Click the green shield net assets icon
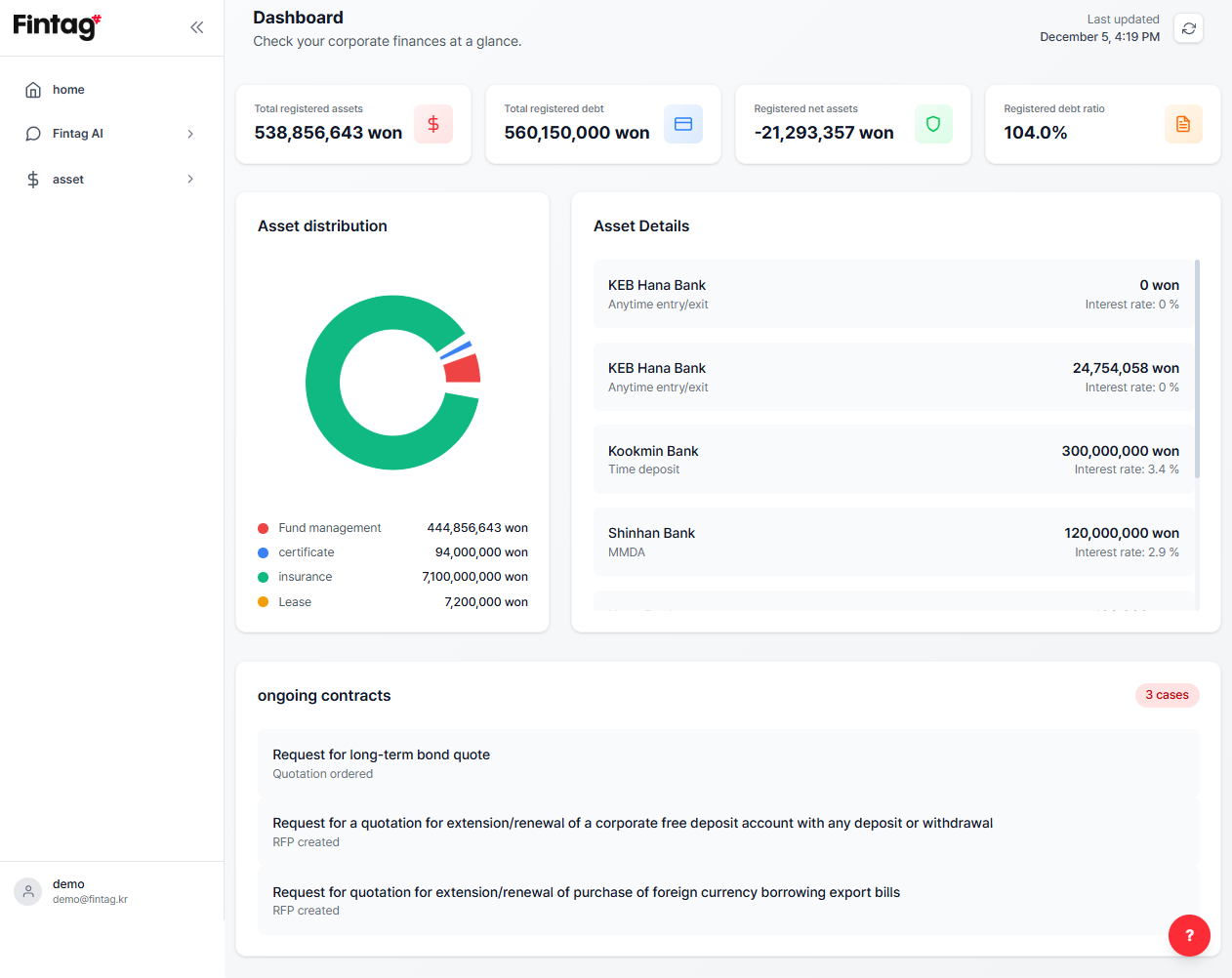The image size is (1232, 978). (x=933, y=124)
